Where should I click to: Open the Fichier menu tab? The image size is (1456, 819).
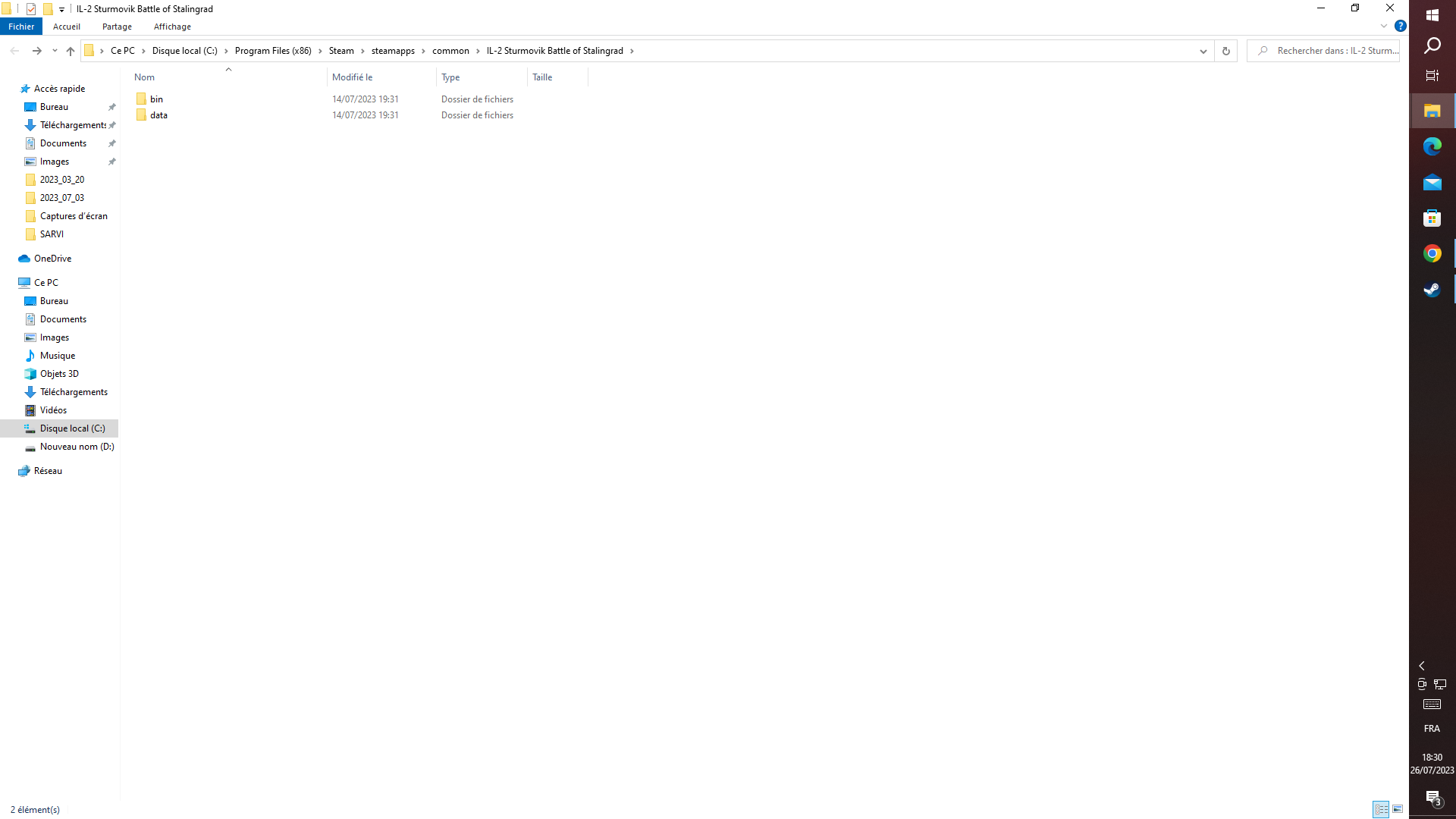[21, 27]
